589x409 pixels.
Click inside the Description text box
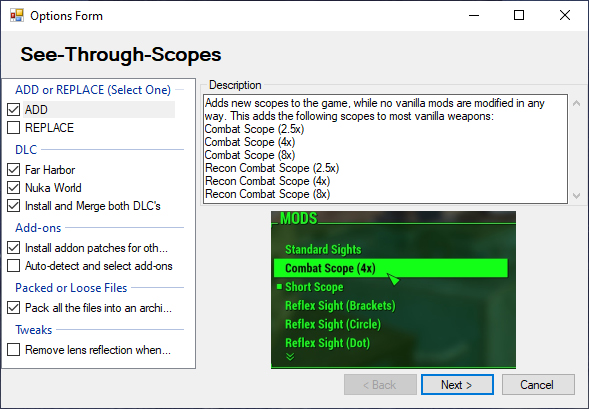385,149
